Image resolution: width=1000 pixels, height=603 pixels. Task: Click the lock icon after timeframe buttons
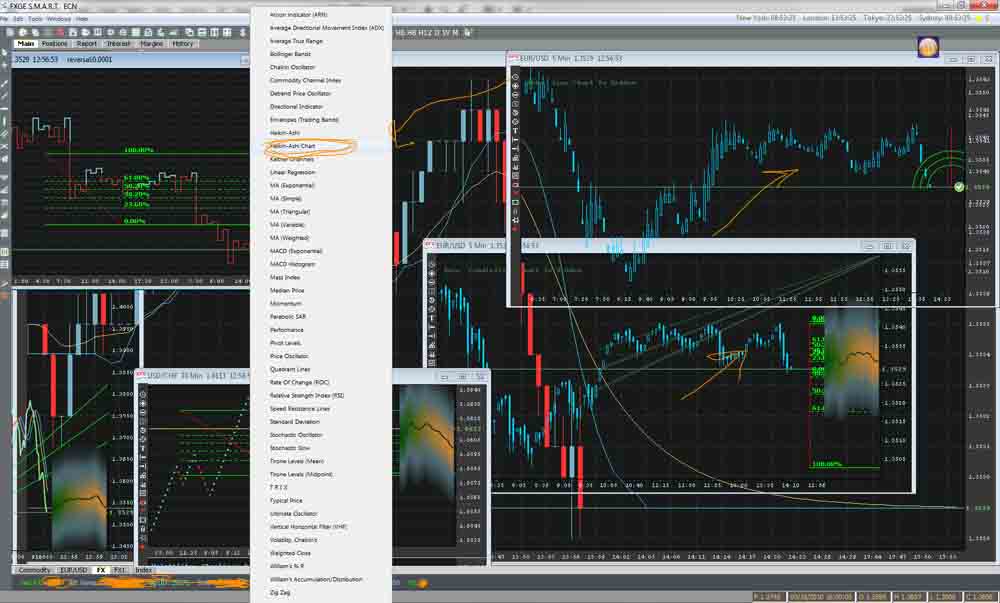(x=467, y=33)
